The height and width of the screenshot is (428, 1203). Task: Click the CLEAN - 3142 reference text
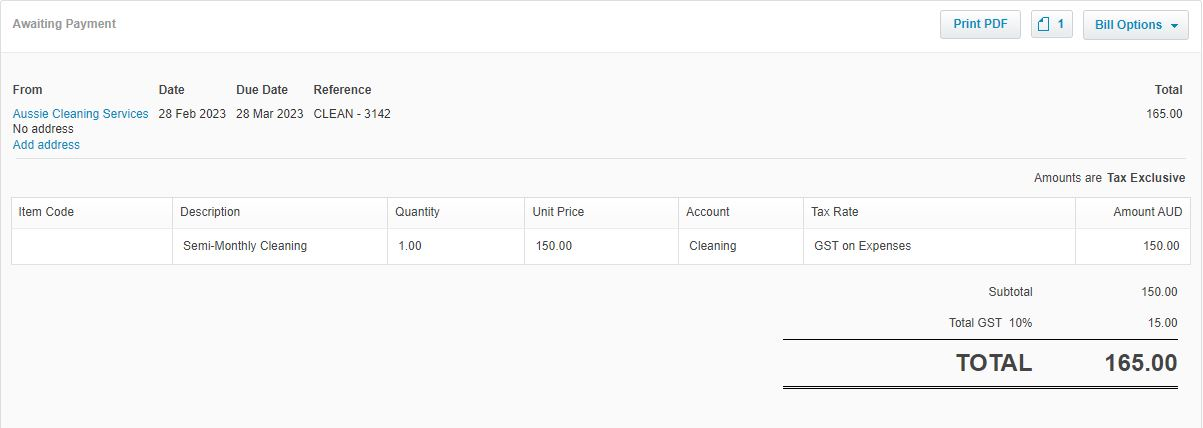[352, 114]
